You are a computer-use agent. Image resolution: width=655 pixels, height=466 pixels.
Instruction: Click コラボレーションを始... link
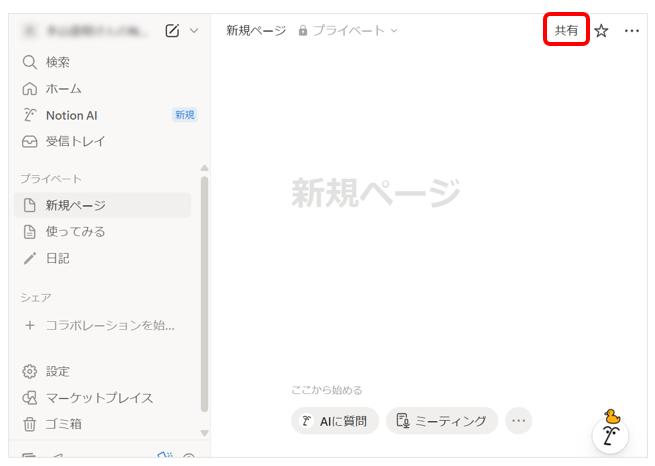[x=110, y=325]
